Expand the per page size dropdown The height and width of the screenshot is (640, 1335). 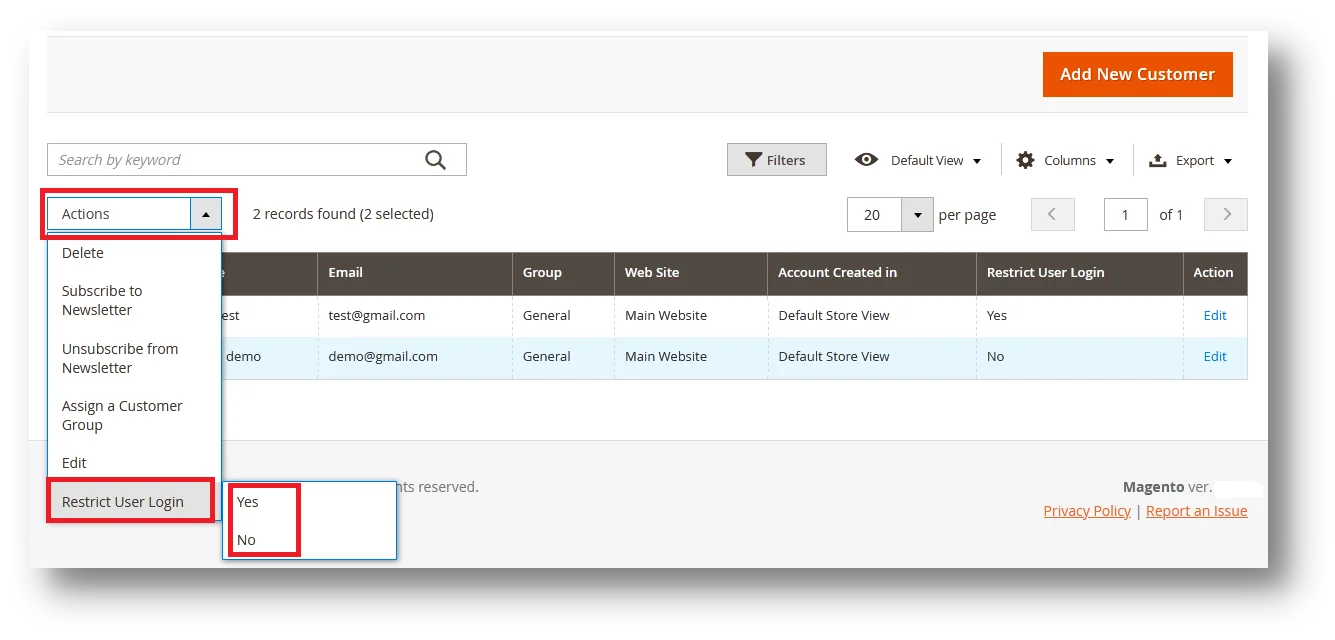917,215
